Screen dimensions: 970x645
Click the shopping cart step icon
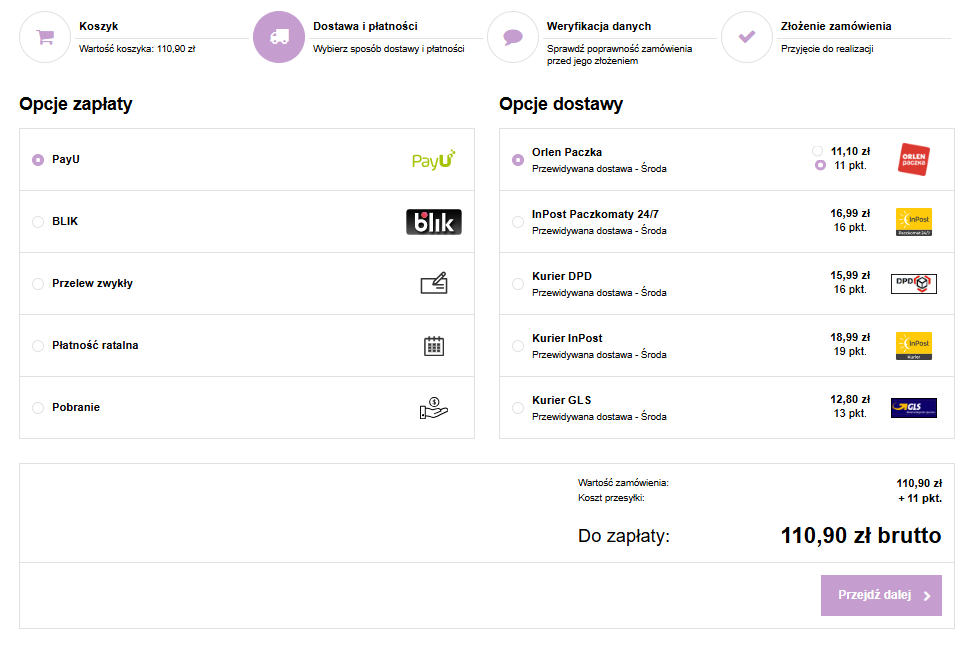point(44,37)
